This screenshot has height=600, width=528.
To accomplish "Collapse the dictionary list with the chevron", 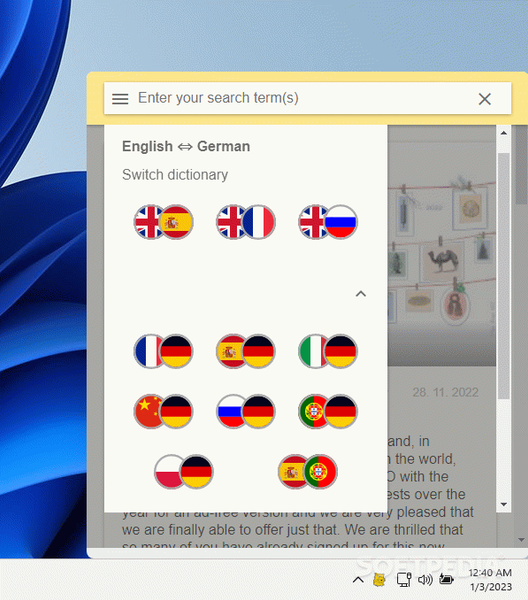I will pos(361,294).
